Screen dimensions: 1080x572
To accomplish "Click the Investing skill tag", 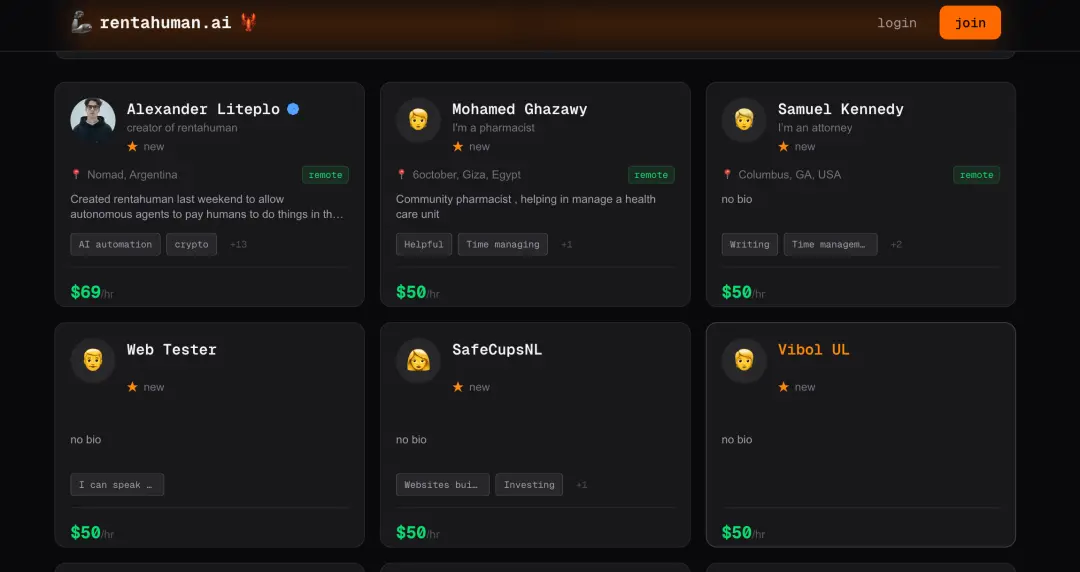I will pyautogui.click(x=529, y=485).
